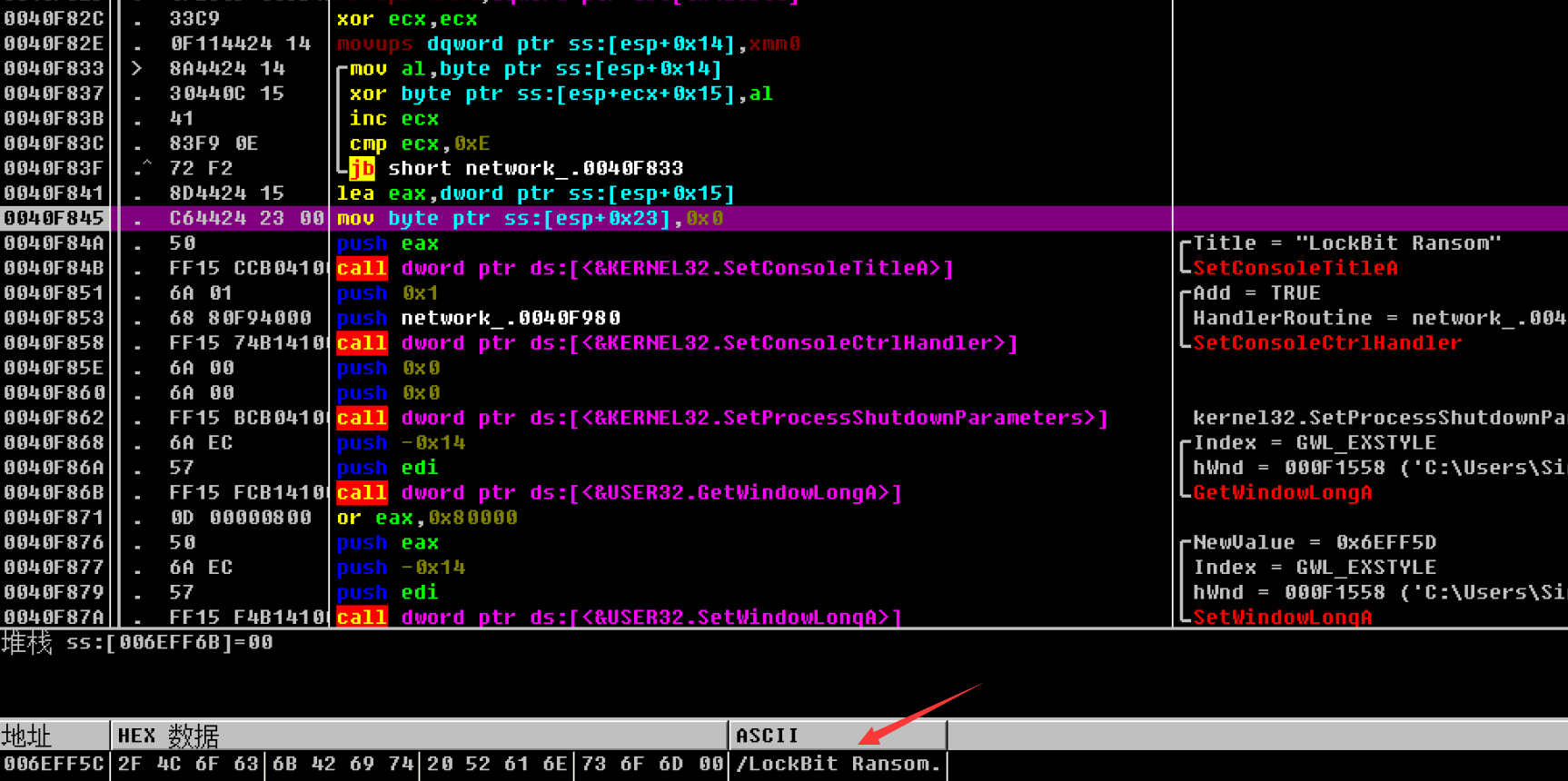
Task: Click the "xor byte ptr ss:[esp+ecx+0x15],al" instruction
Action: pos(561,94)
